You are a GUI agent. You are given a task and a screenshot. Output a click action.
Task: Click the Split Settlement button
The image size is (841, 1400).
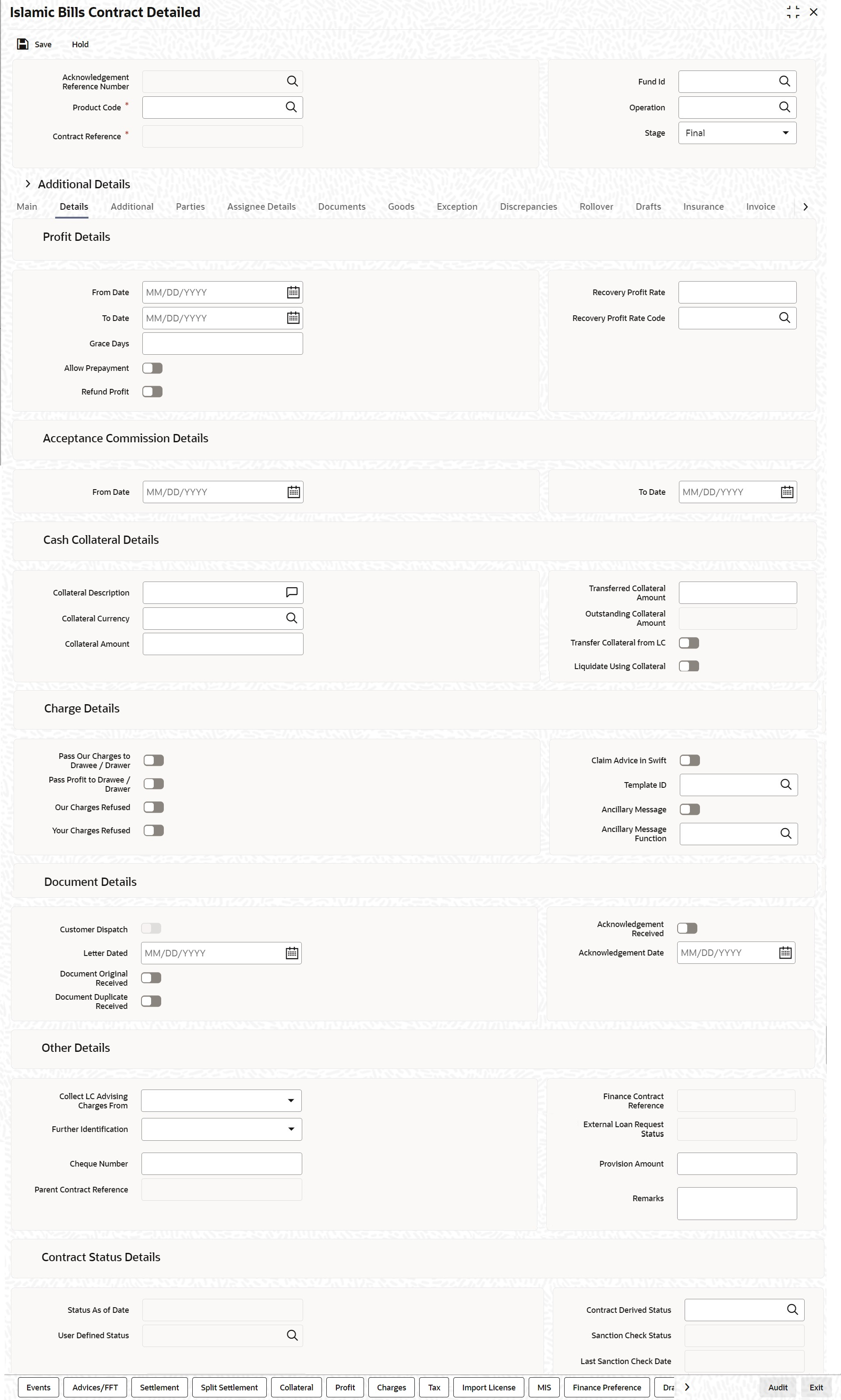(x=229, y=1387)
